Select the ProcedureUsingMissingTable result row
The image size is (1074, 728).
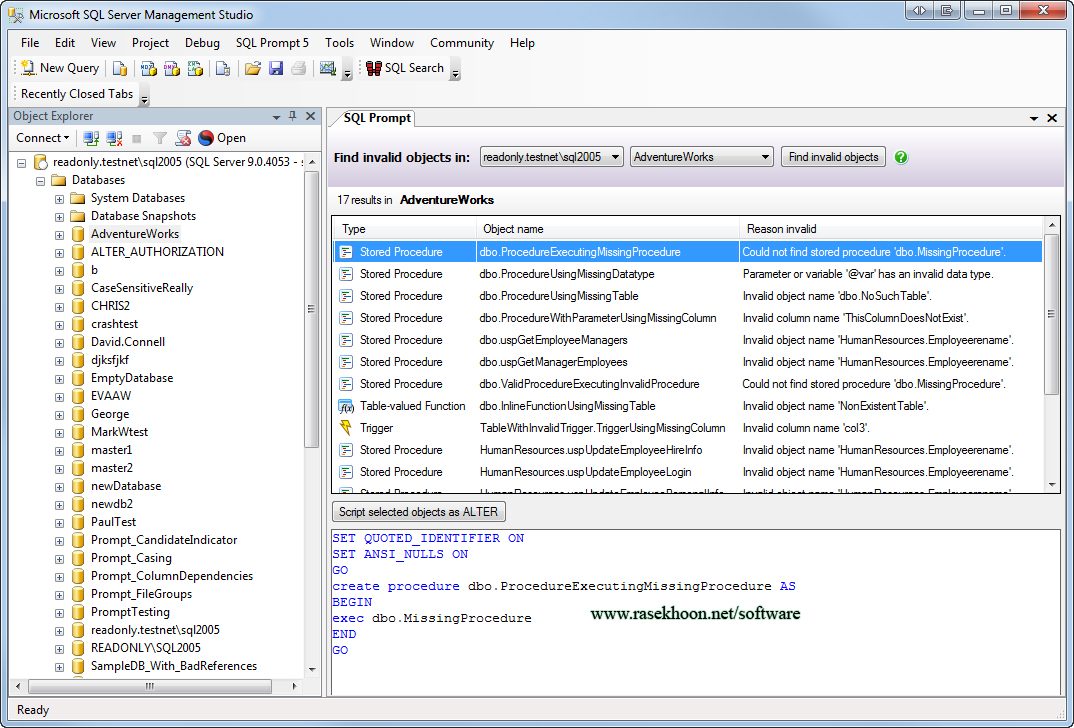[600, 295]
